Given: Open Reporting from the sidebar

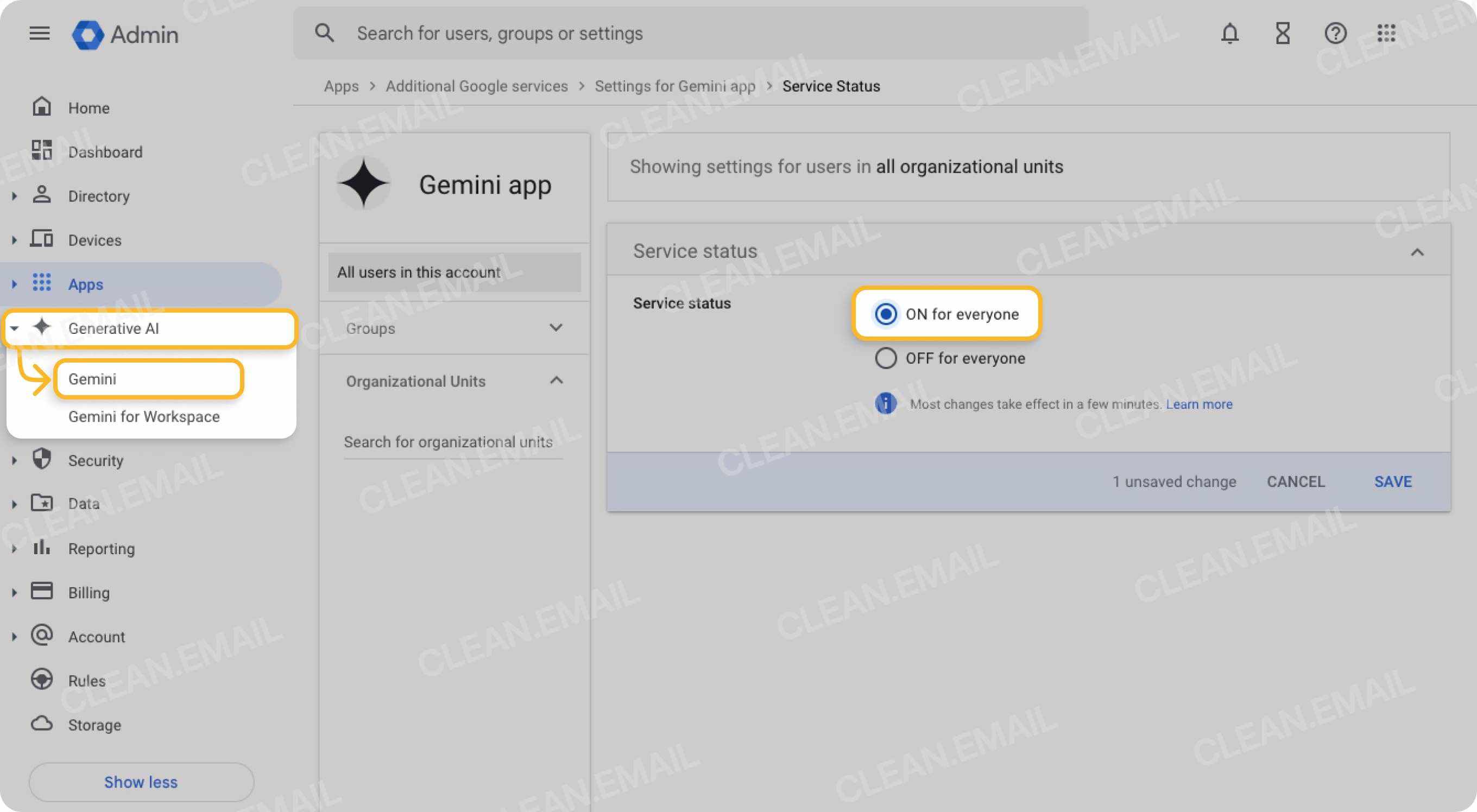Looking at the screenshot, I should point(102,548).
